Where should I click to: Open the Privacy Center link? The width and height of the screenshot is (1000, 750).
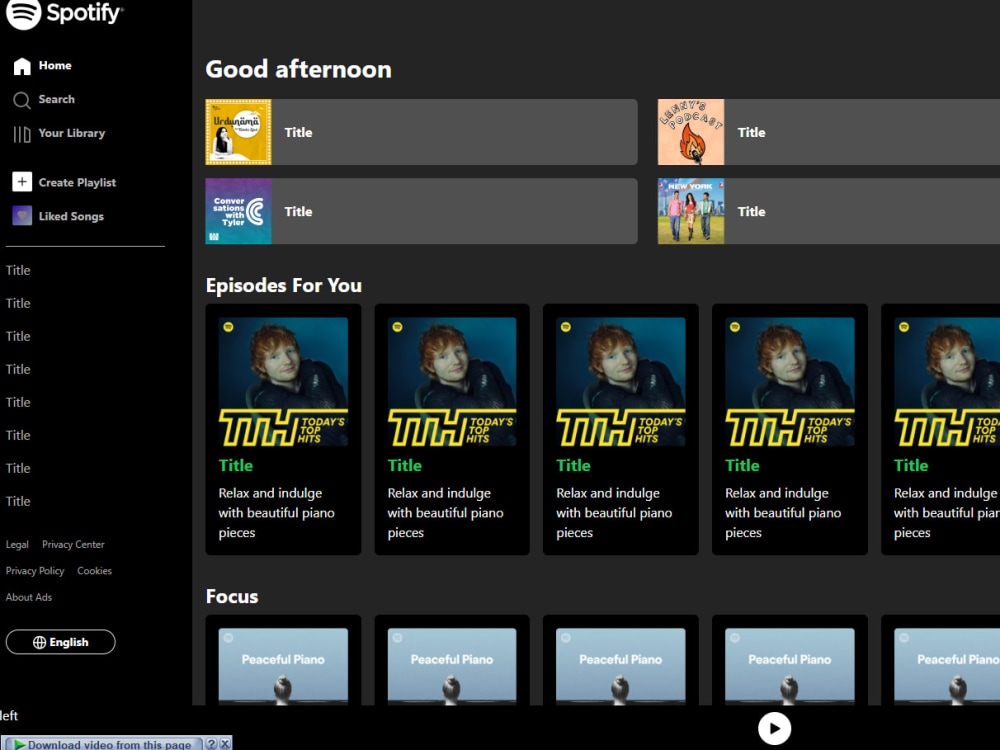point(73,545)
